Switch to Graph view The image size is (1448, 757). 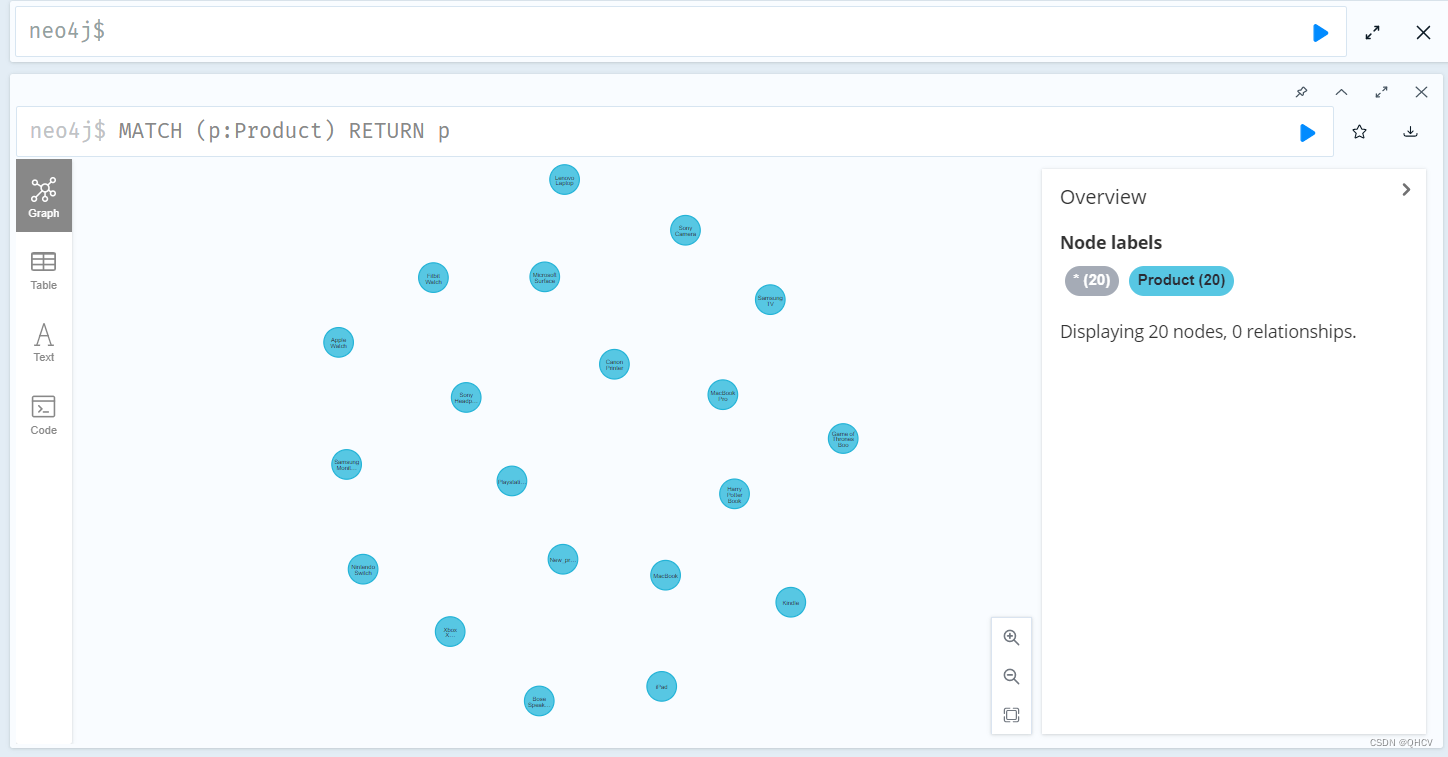click(44, 196)
